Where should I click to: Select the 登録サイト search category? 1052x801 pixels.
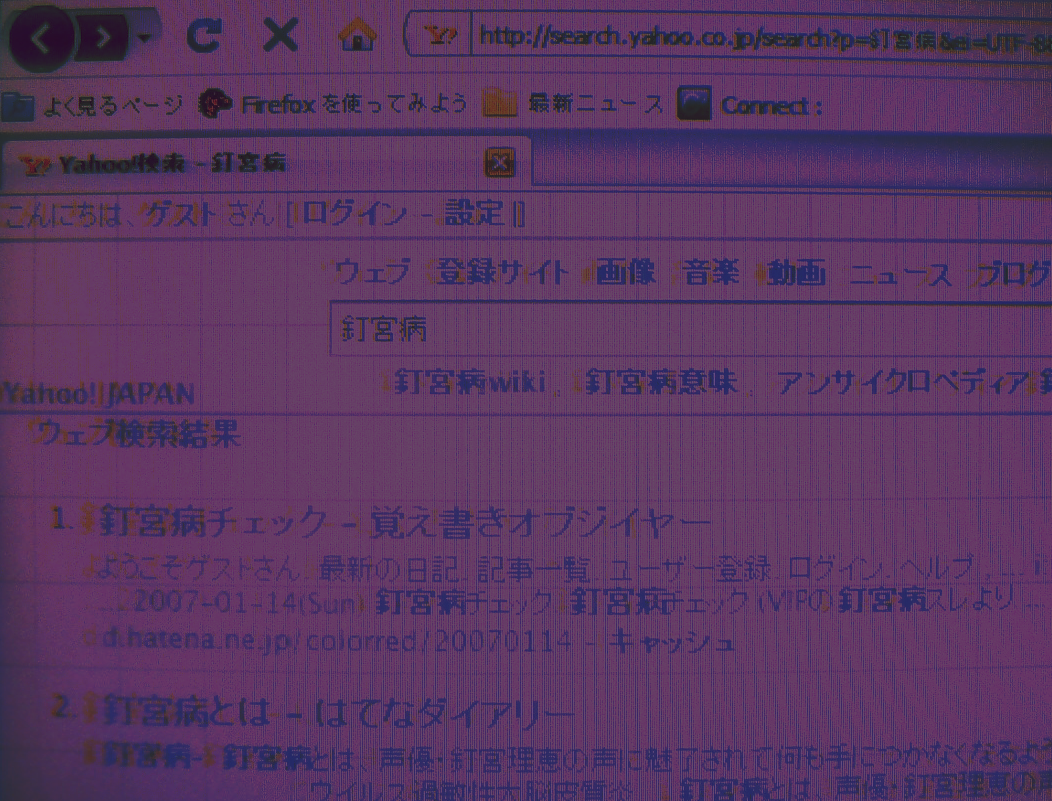pos(502,273)
